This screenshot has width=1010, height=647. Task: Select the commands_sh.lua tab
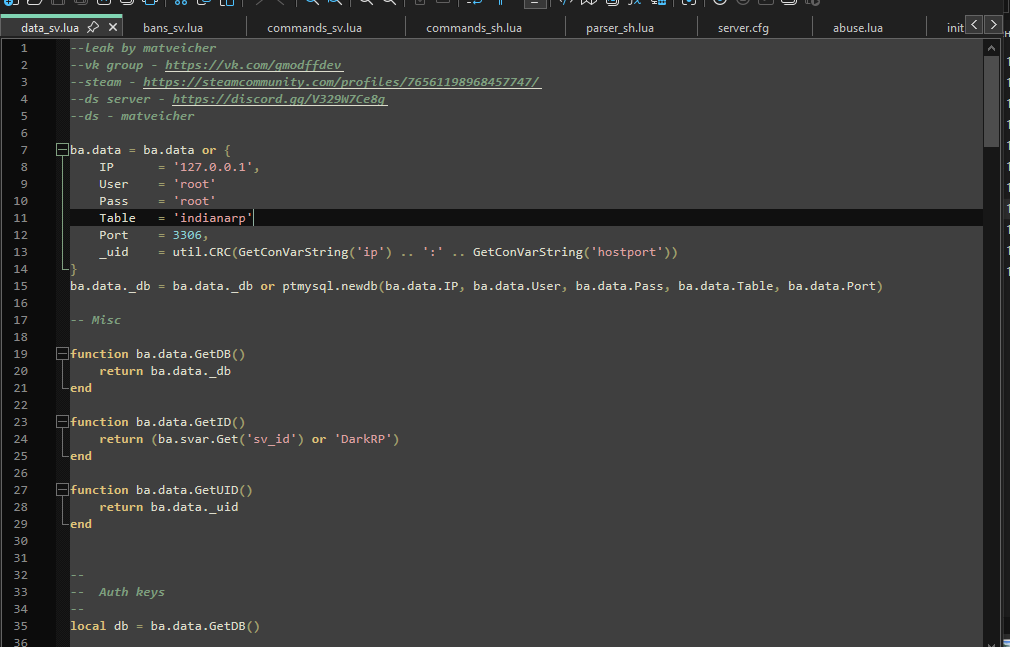pyautogui.click(x=473, y=28)
